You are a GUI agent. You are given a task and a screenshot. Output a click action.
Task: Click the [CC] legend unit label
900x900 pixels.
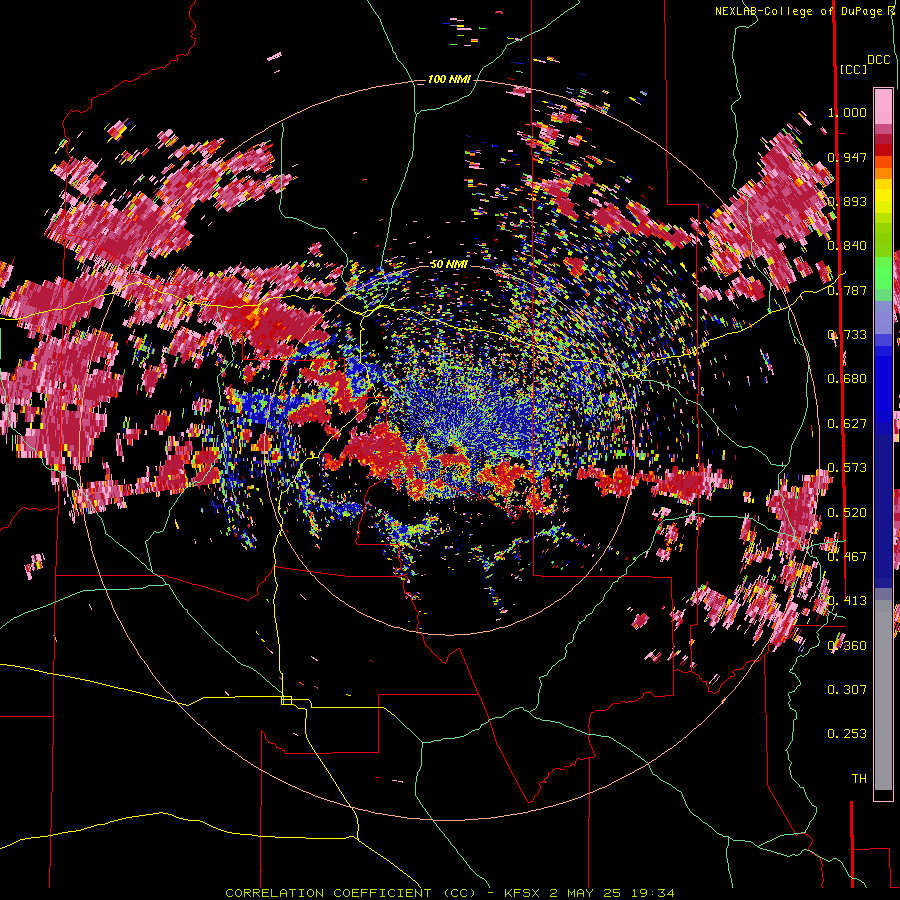point(853,69)
